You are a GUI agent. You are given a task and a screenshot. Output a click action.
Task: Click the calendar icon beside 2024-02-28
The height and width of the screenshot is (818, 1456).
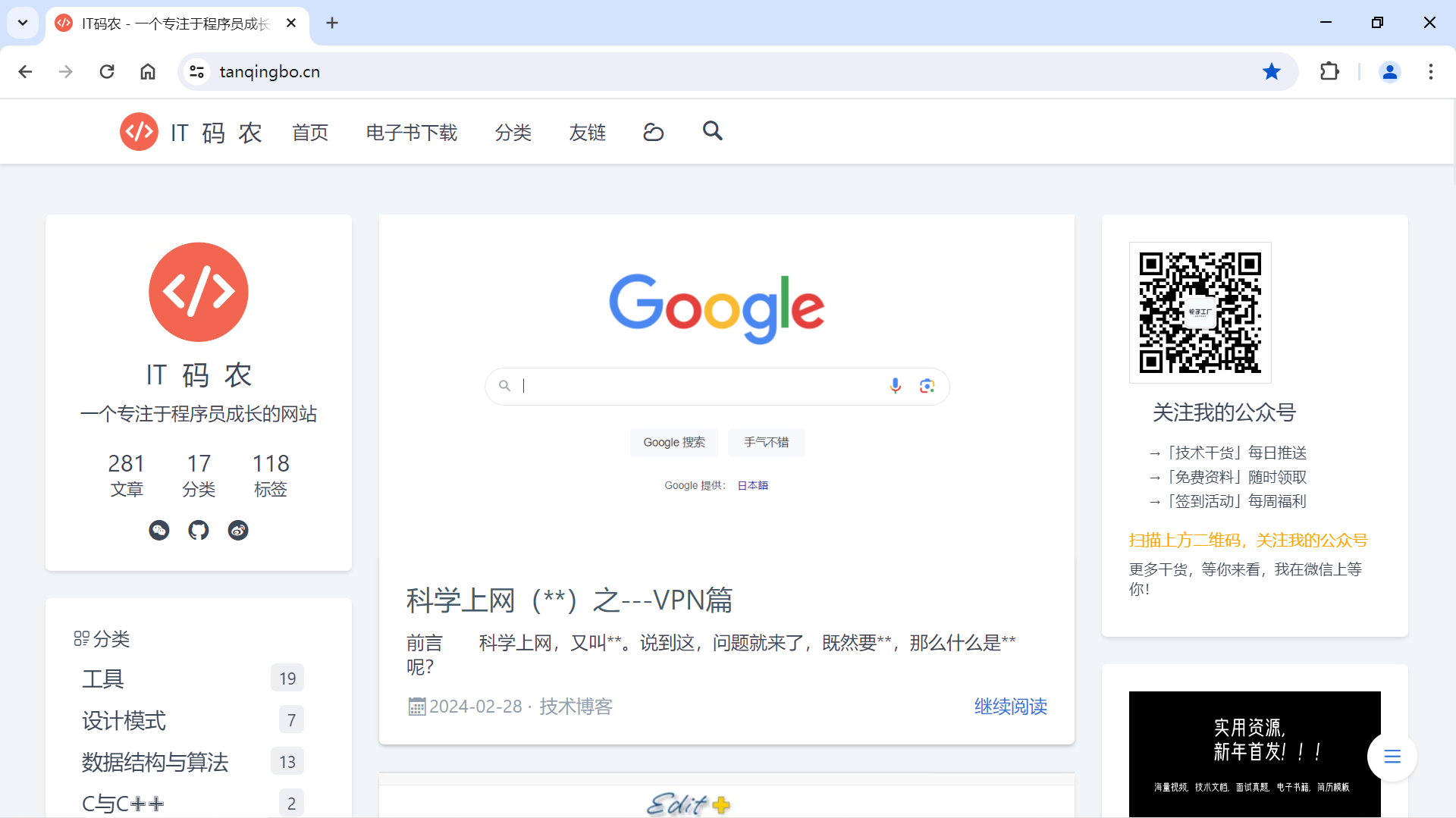pos(416,707)
